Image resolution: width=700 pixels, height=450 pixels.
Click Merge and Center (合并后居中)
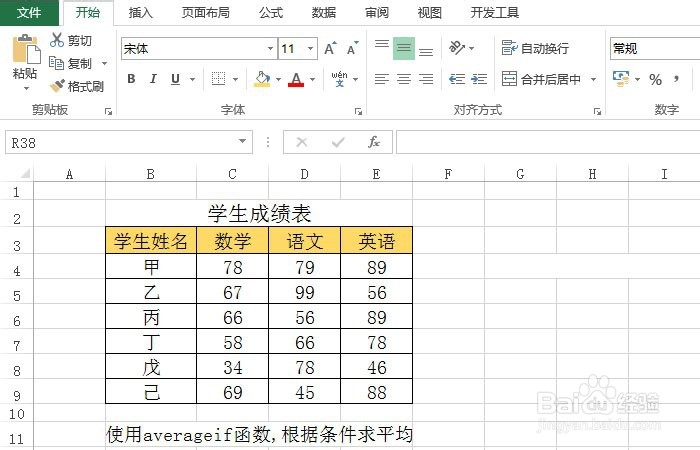pyautogui.click(x=541, y=79)
